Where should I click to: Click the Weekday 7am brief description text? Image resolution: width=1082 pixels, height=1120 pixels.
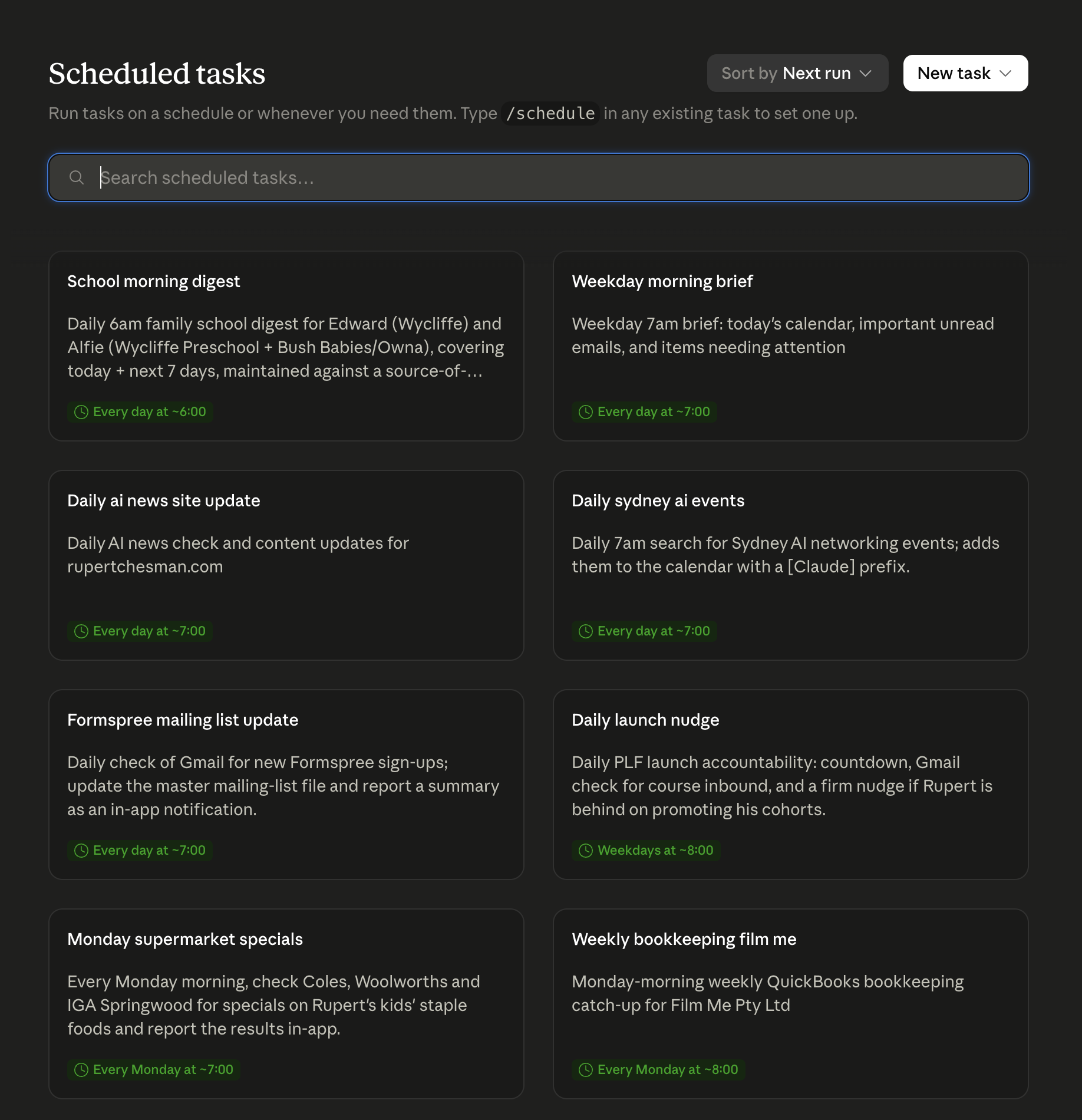point(783,335)
